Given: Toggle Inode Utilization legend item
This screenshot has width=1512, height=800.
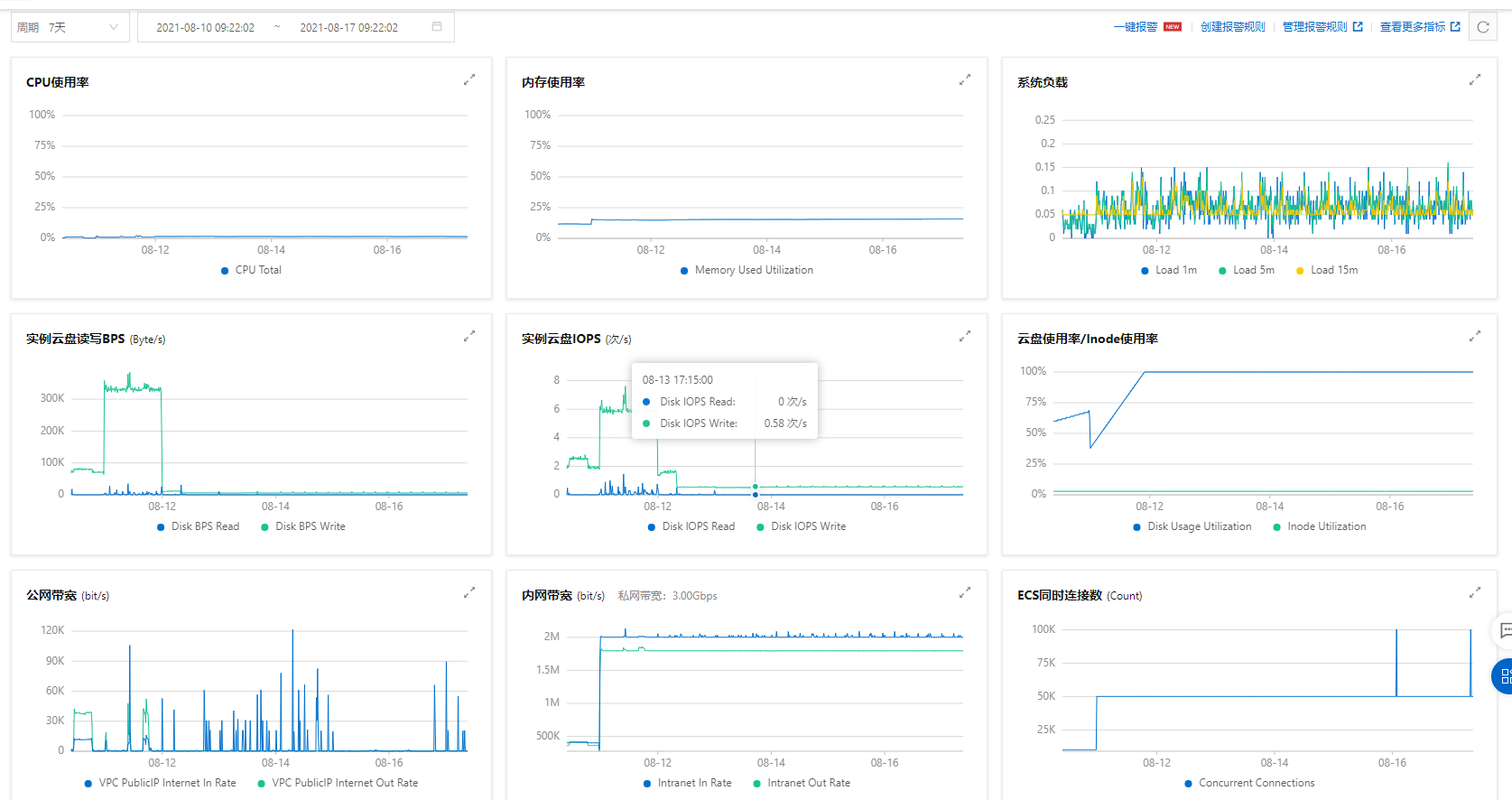Looking at the screenshot, I should [x=1320, y=526].
